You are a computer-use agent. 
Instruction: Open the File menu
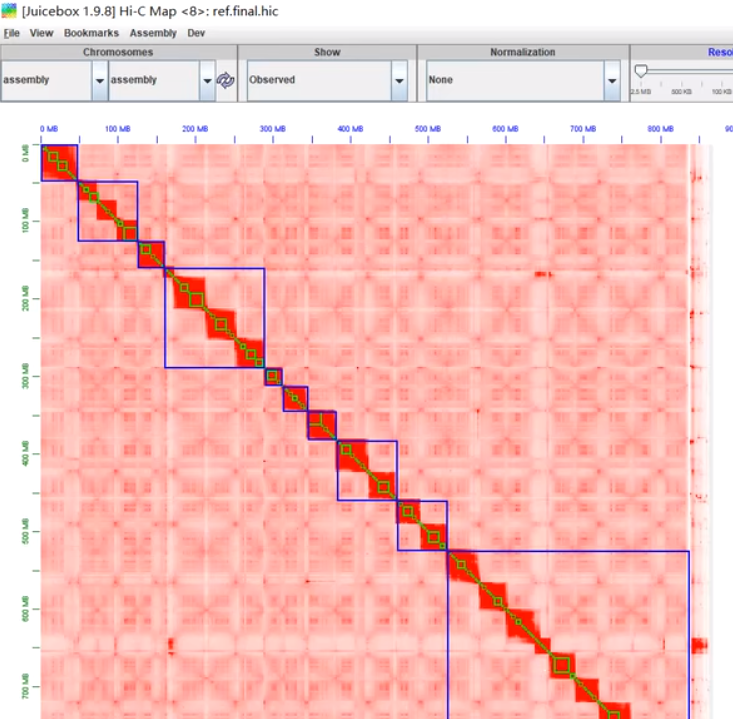[12, 33]
